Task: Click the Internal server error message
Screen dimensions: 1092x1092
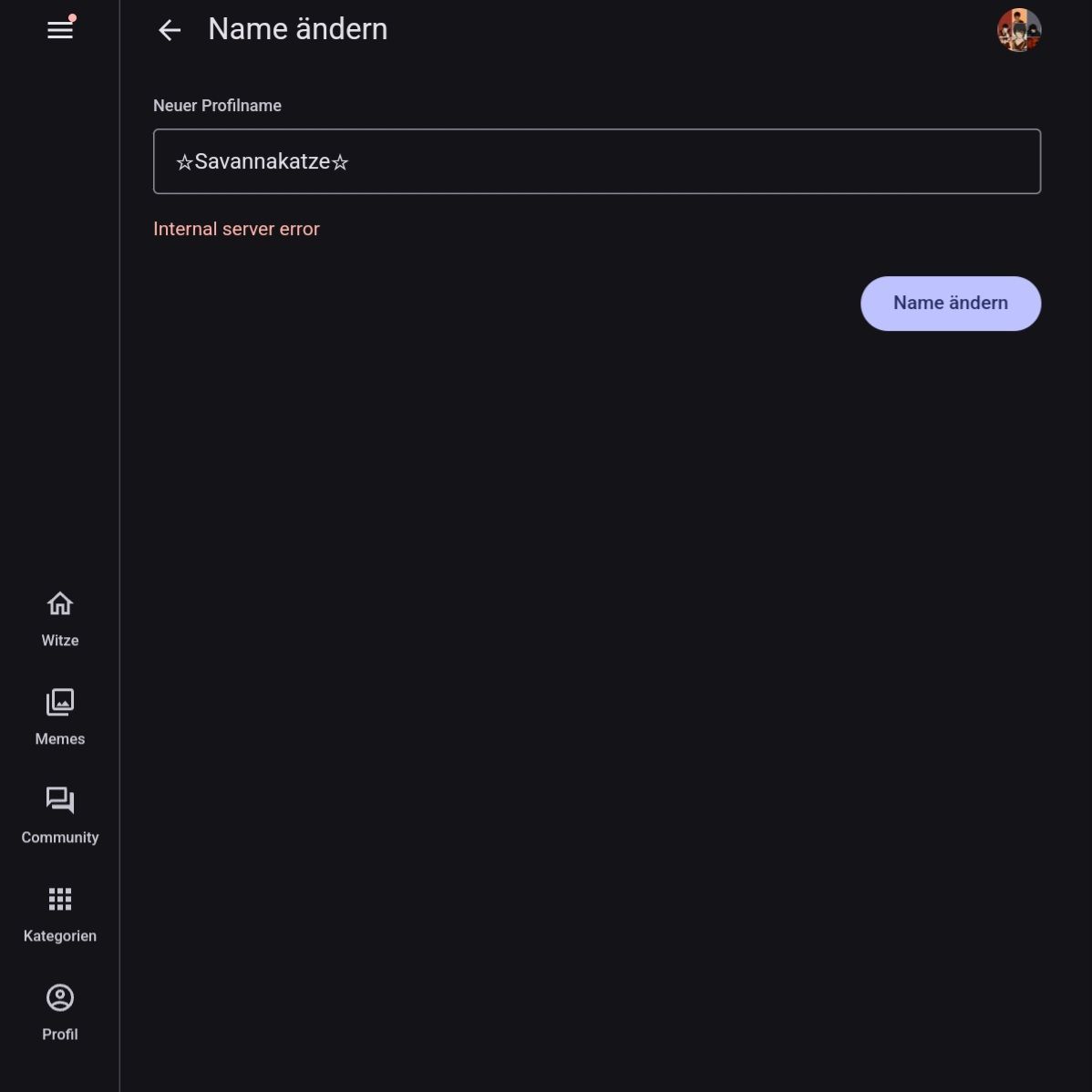Action: (x=236, y=229)
